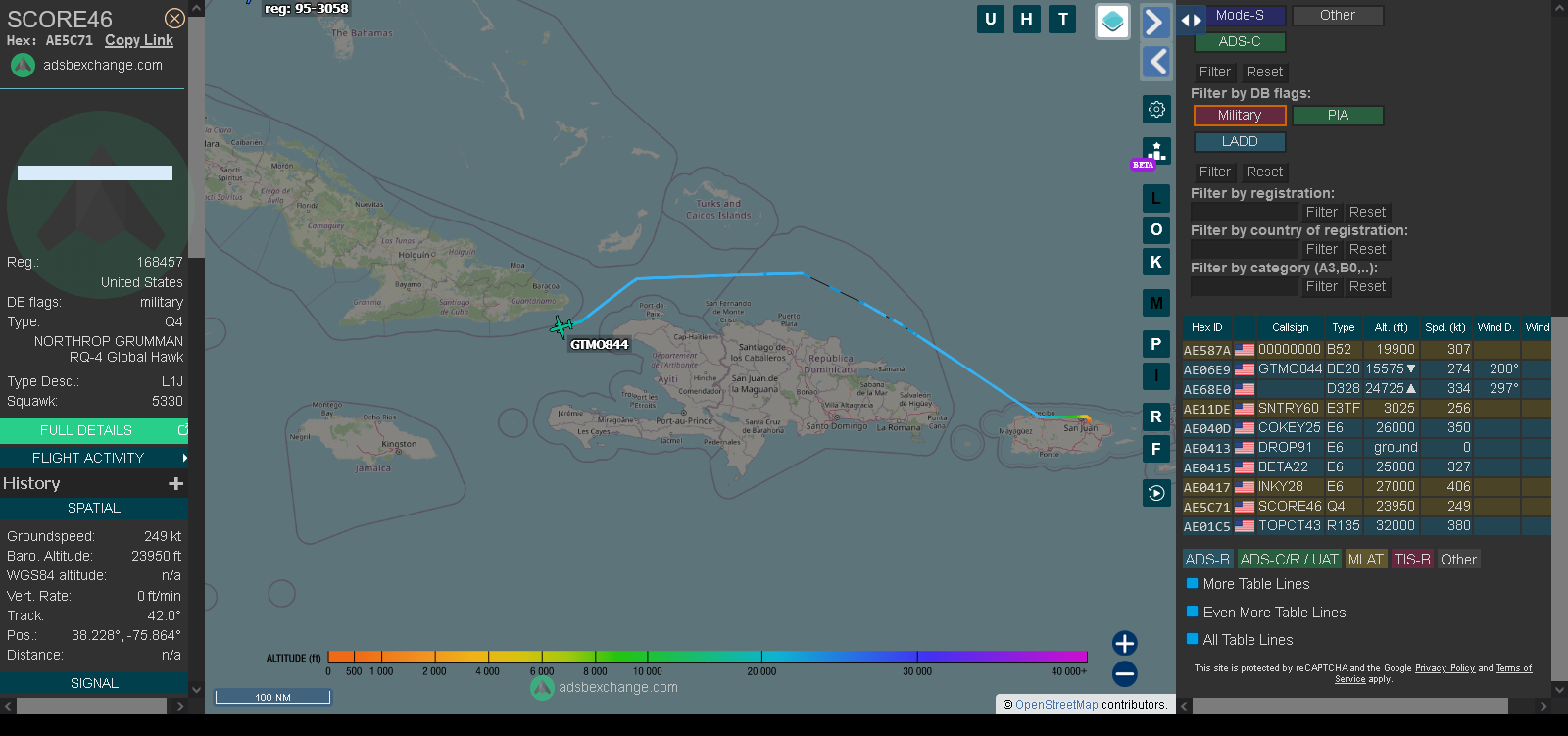The width and height of the screenshot is (1568, 736).
Task: Toggle the I map button
Action: point(1156,375)
